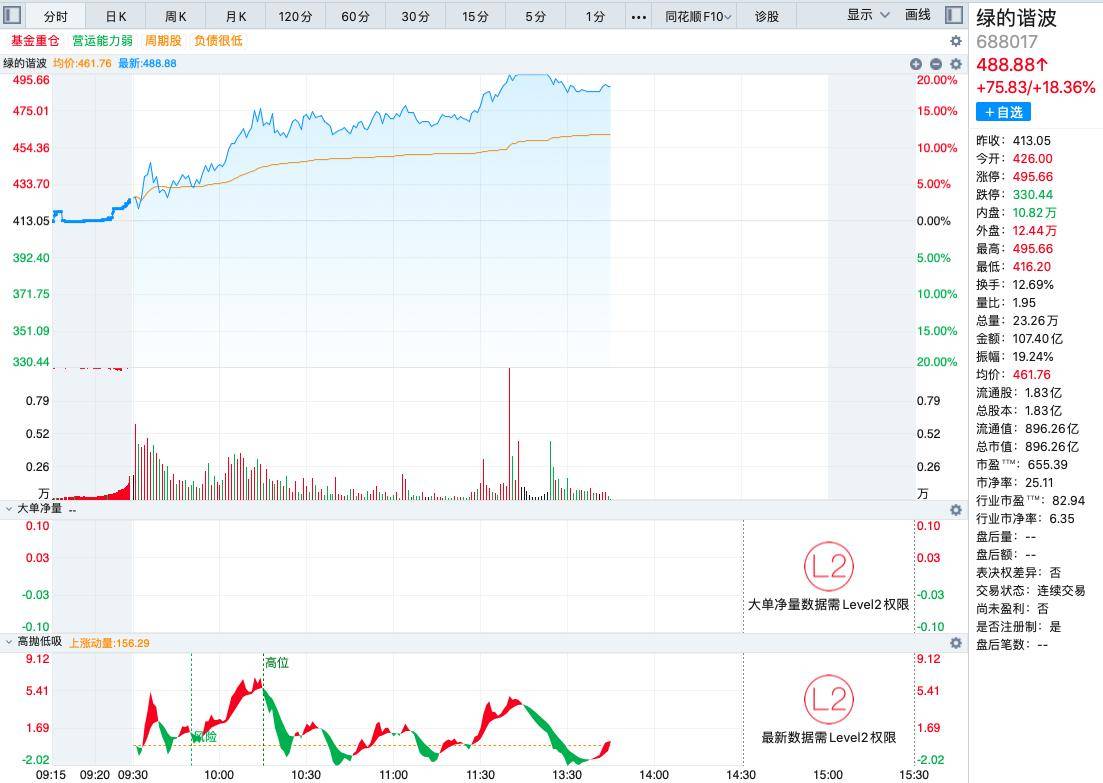Viewport: 1103px width, 783px height.
Task: Click the 市净率 25.11 row
Action: [1014, 483]
